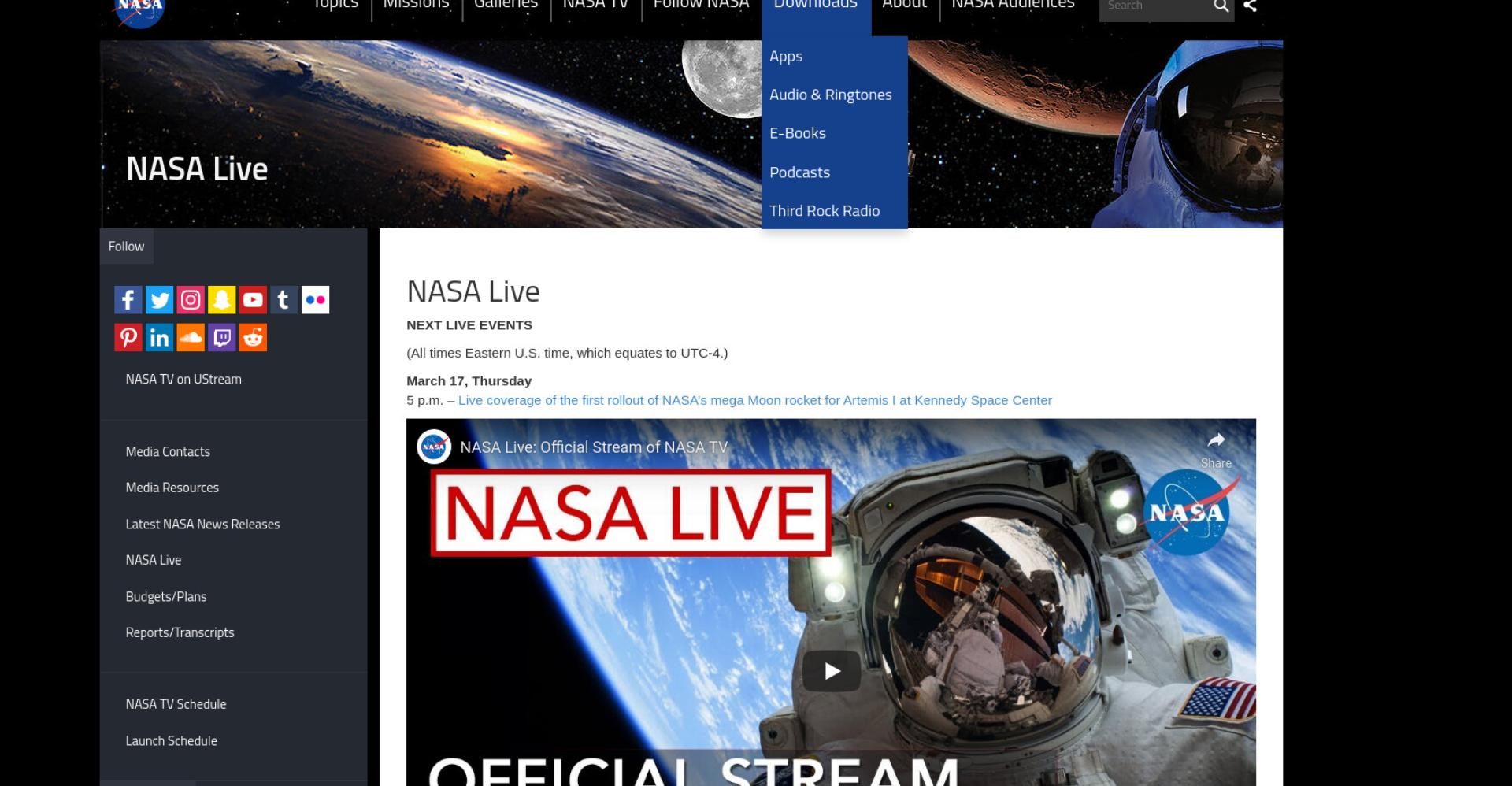Open the Reports/Transcripts link
This screenshot has height=786, width=1512.
(180, 632)
